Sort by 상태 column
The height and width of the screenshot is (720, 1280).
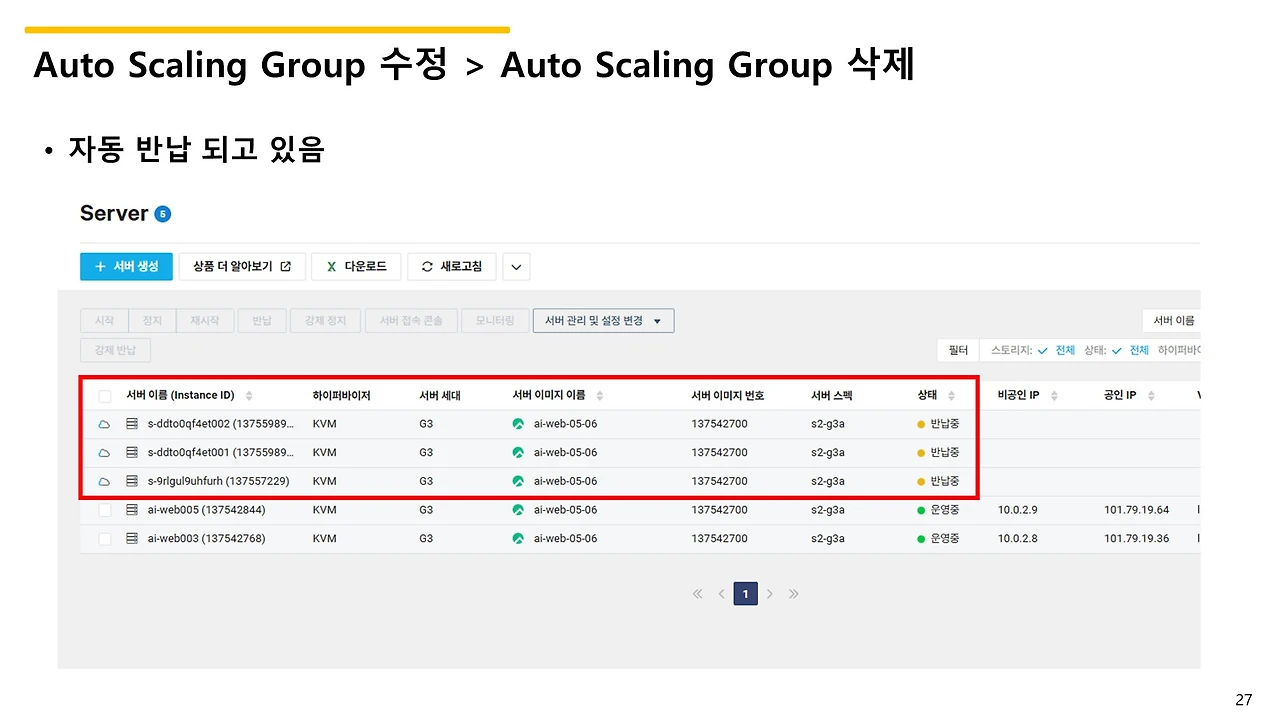(951, 396)
